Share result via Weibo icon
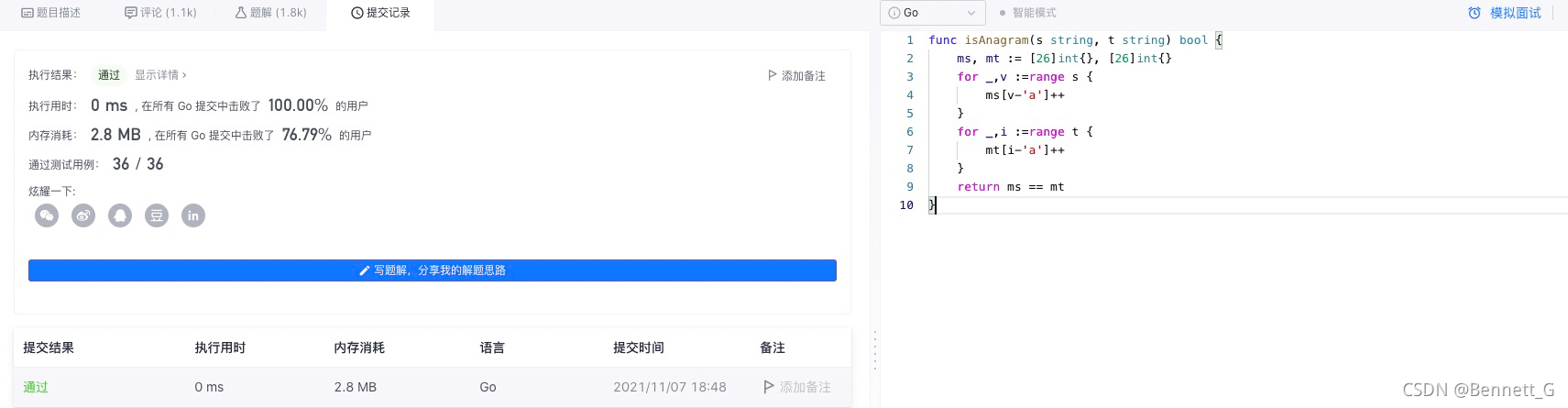1568x408 pixels. 83,215
